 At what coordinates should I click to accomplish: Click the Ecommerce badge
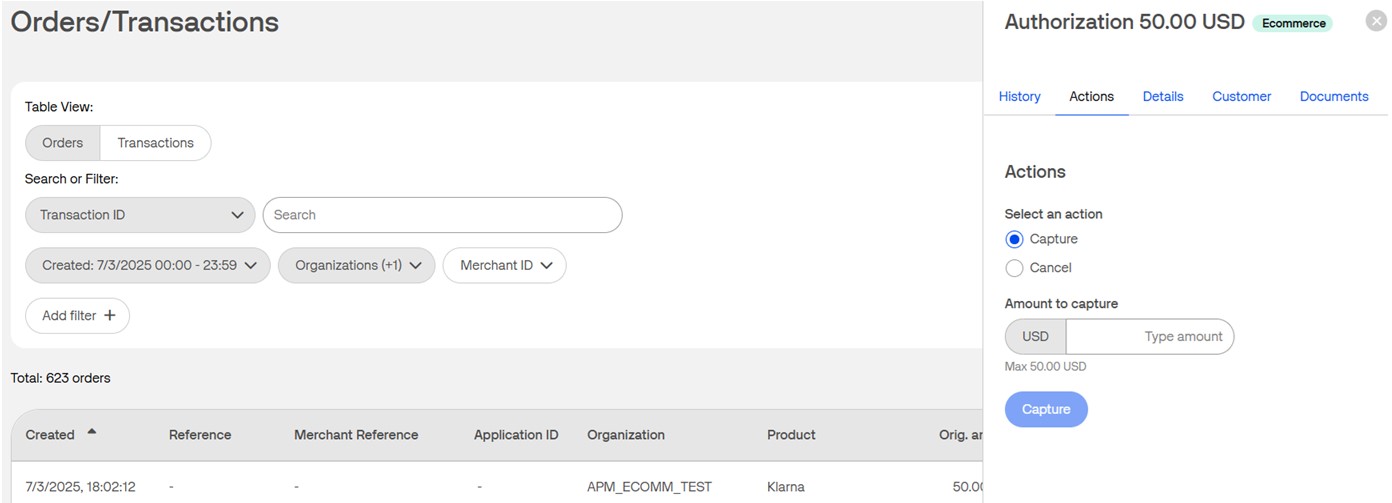click(1293, 24)
